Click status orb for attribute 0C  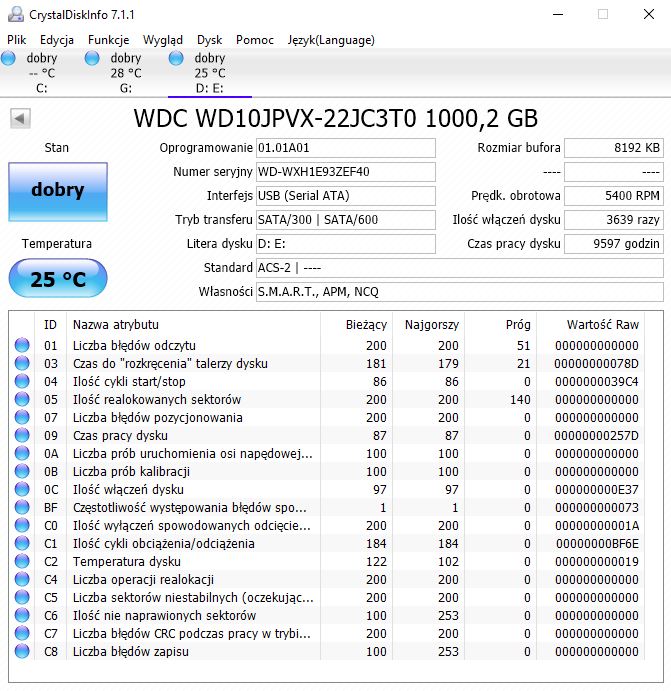(22, 490)
